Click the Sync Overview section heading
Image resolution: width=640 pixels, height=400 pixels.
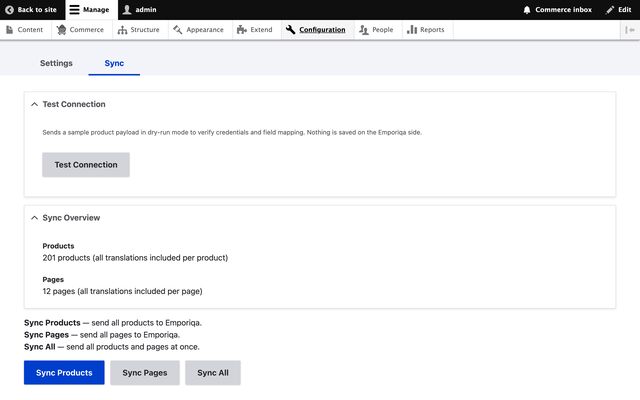click(x=71, y=218)
